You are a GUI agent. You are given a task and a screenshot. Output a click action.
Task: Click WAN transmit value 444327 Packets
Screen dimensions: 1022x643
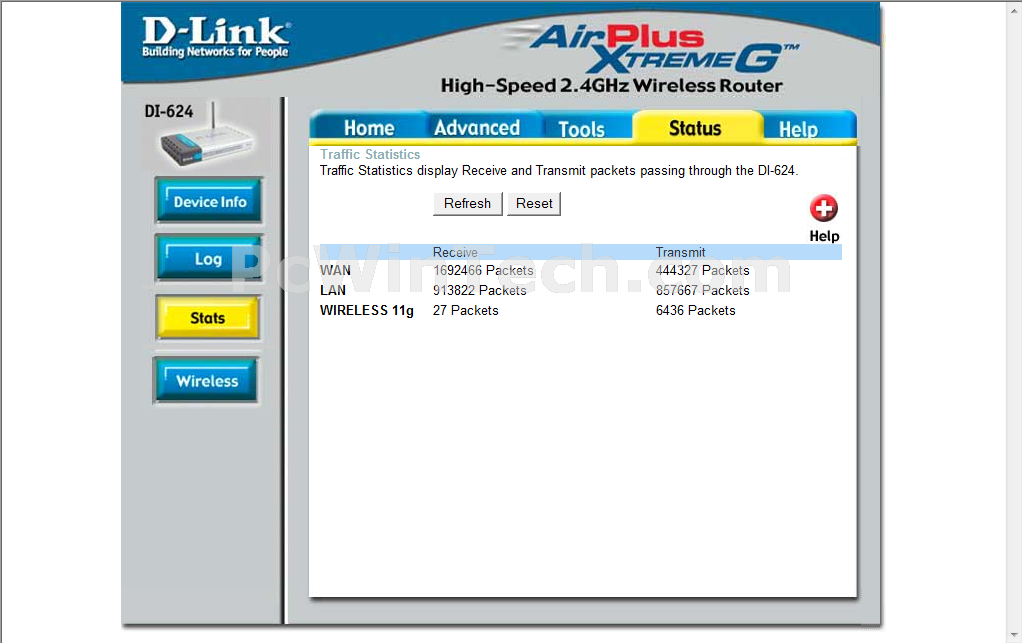[x=703, y=270]
